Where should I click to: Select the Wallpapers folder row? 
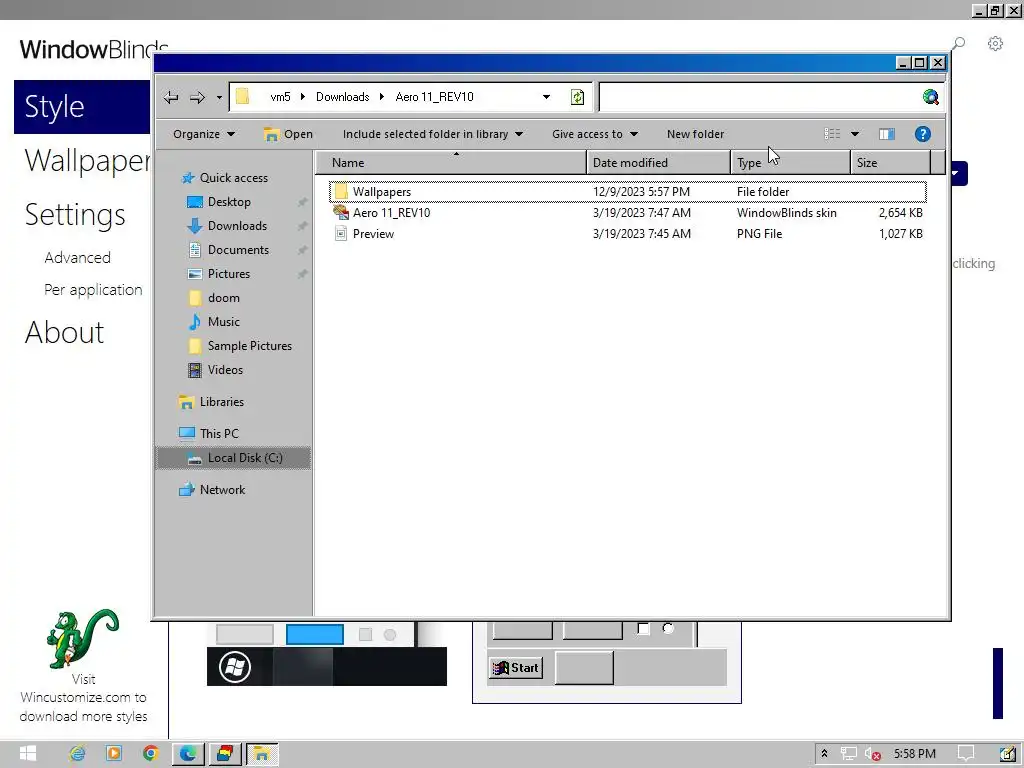pyautogui.click(x=628, y=192)
